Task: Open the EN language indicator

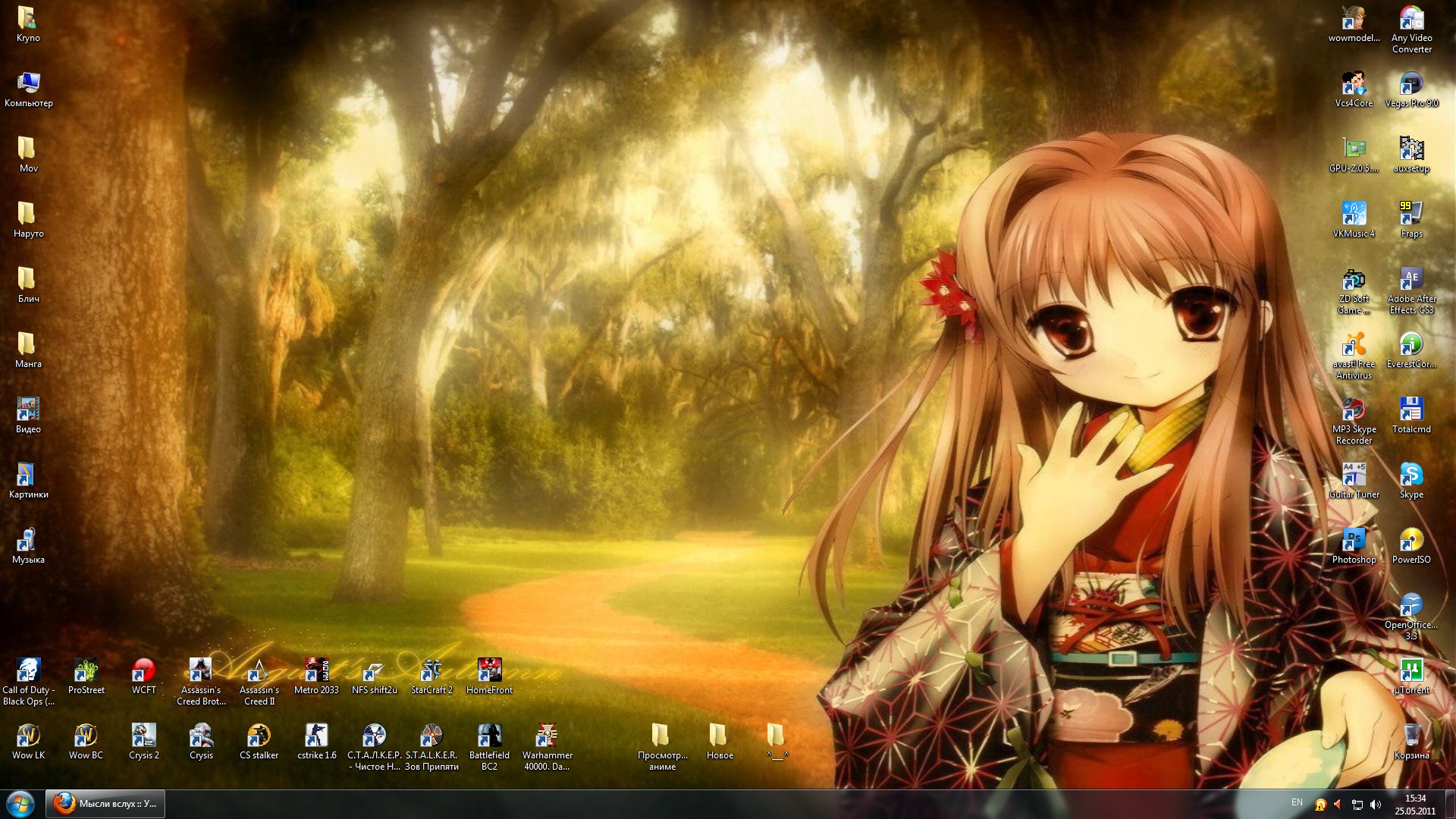Action: point(1297,802)
